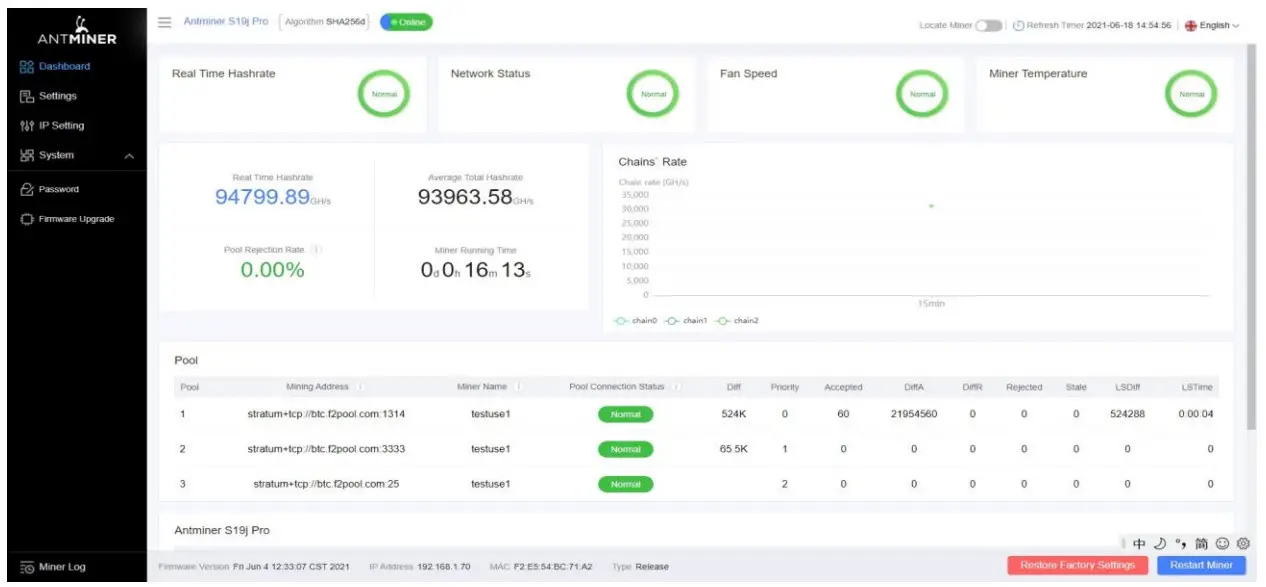1266x587 pixels.
Task: Open the IP Setting panel icon
Action: click(x=29, y=125)
